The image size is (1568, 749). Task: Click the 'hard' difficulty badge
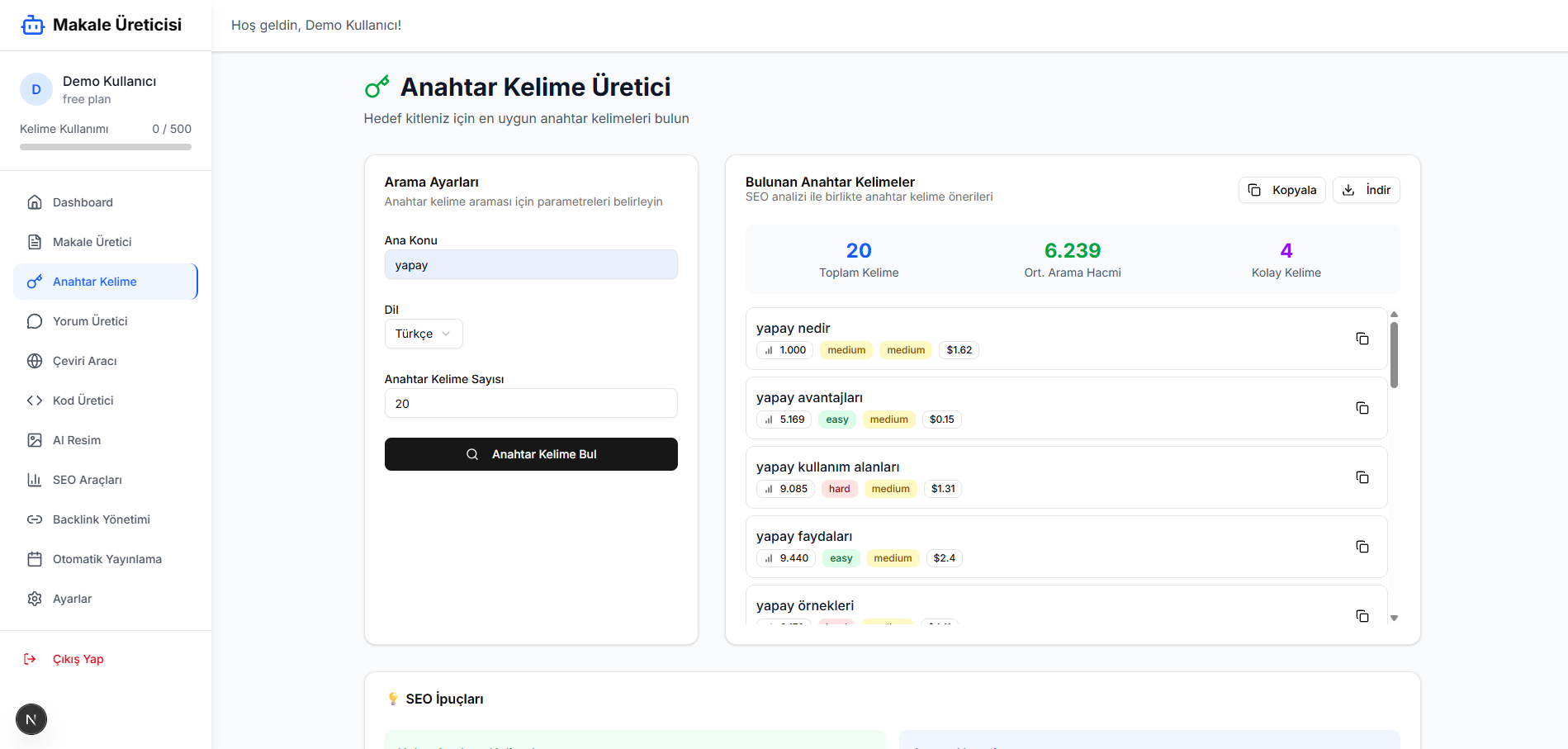pos(839,489)
